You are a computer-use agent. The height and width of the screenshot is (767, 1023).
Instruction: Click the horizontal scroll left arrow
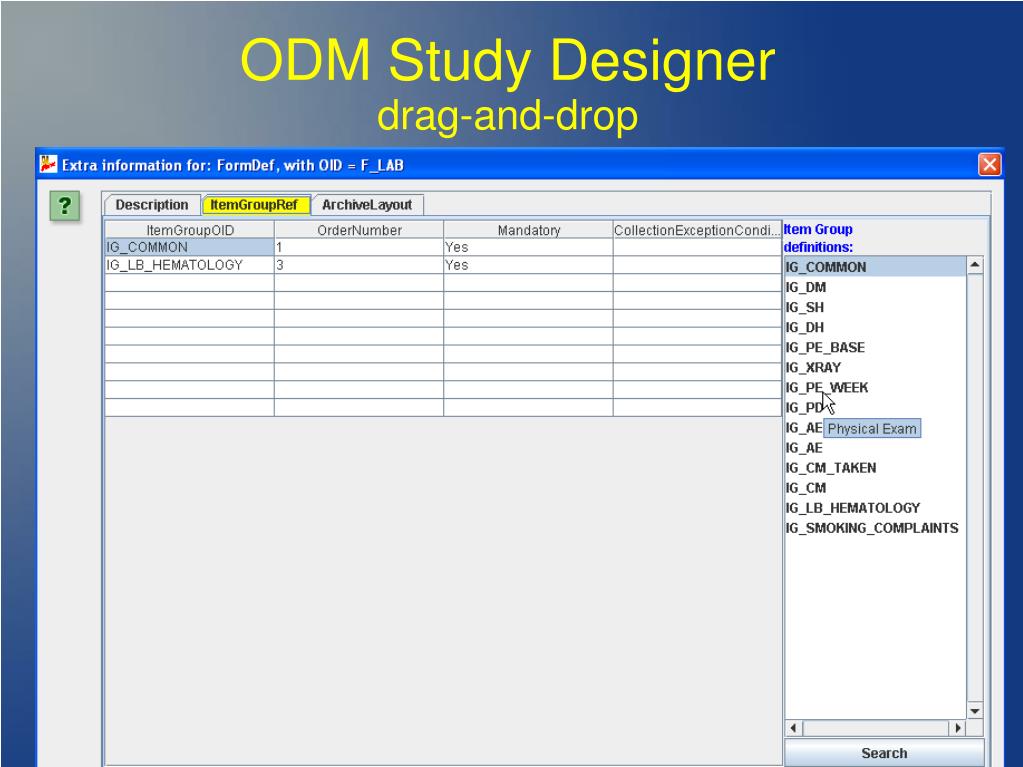pos(793,728)
